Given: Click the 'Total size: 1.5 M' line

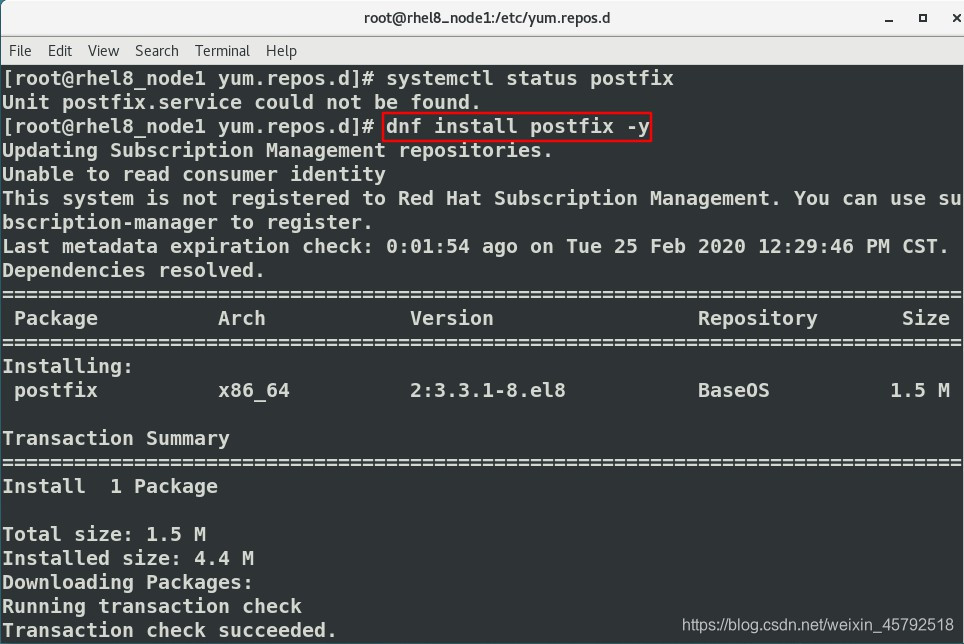Looking at the screenshot, I should pyautogui.click(x=104, y=534).
